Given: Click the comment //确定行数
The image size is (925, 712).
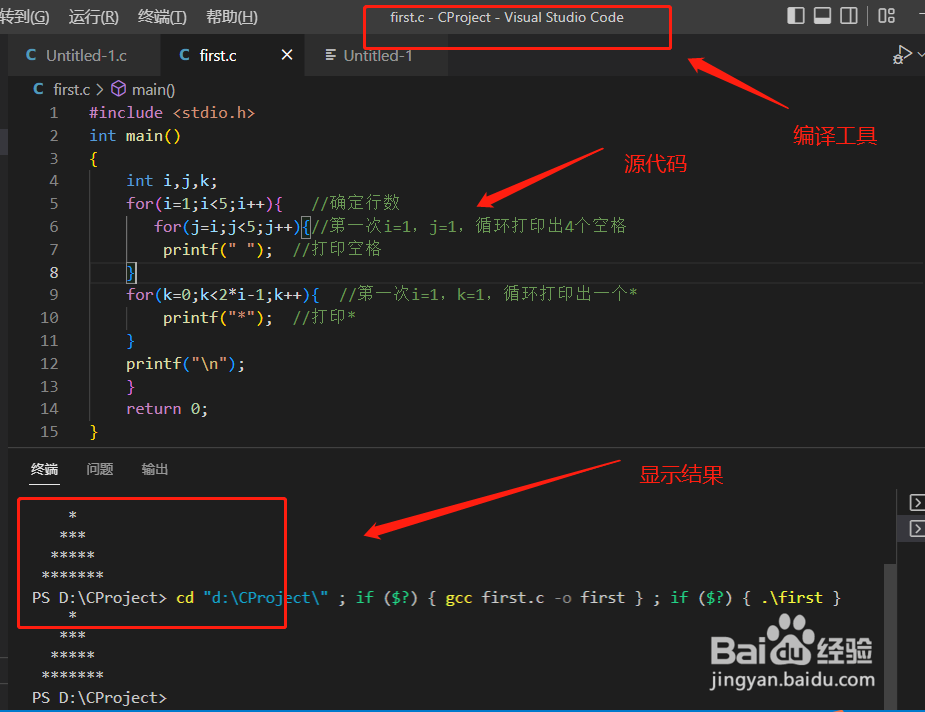Looking at the screenshot, I should pyautogui.click(x=356, y=203).
